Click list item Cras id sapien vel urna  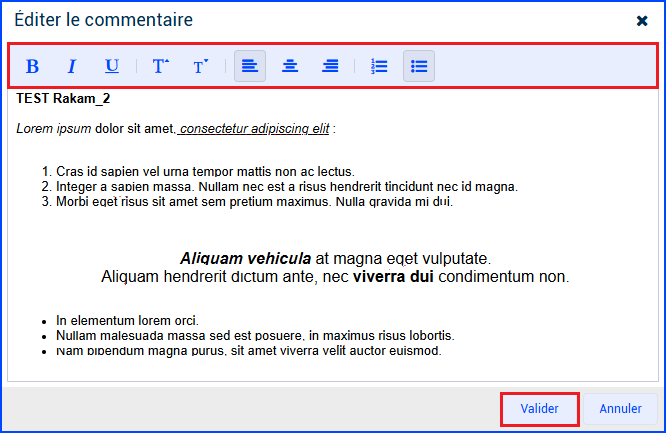[x=205, y=172]
